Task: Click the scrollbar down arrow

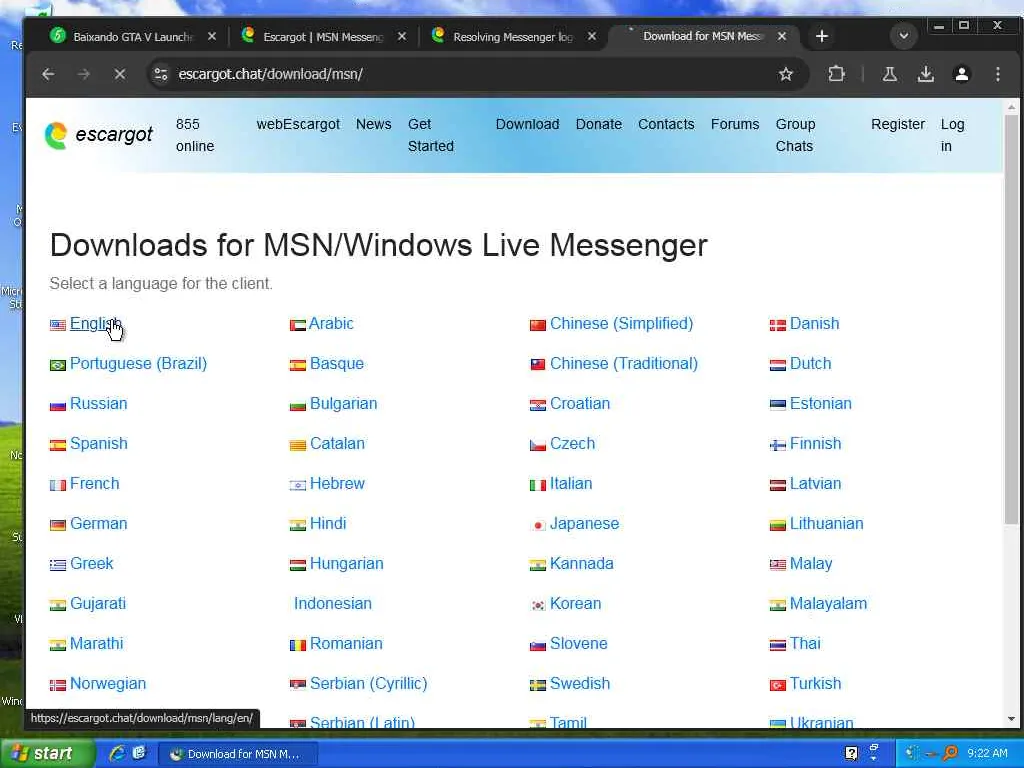Action: 1011,719
